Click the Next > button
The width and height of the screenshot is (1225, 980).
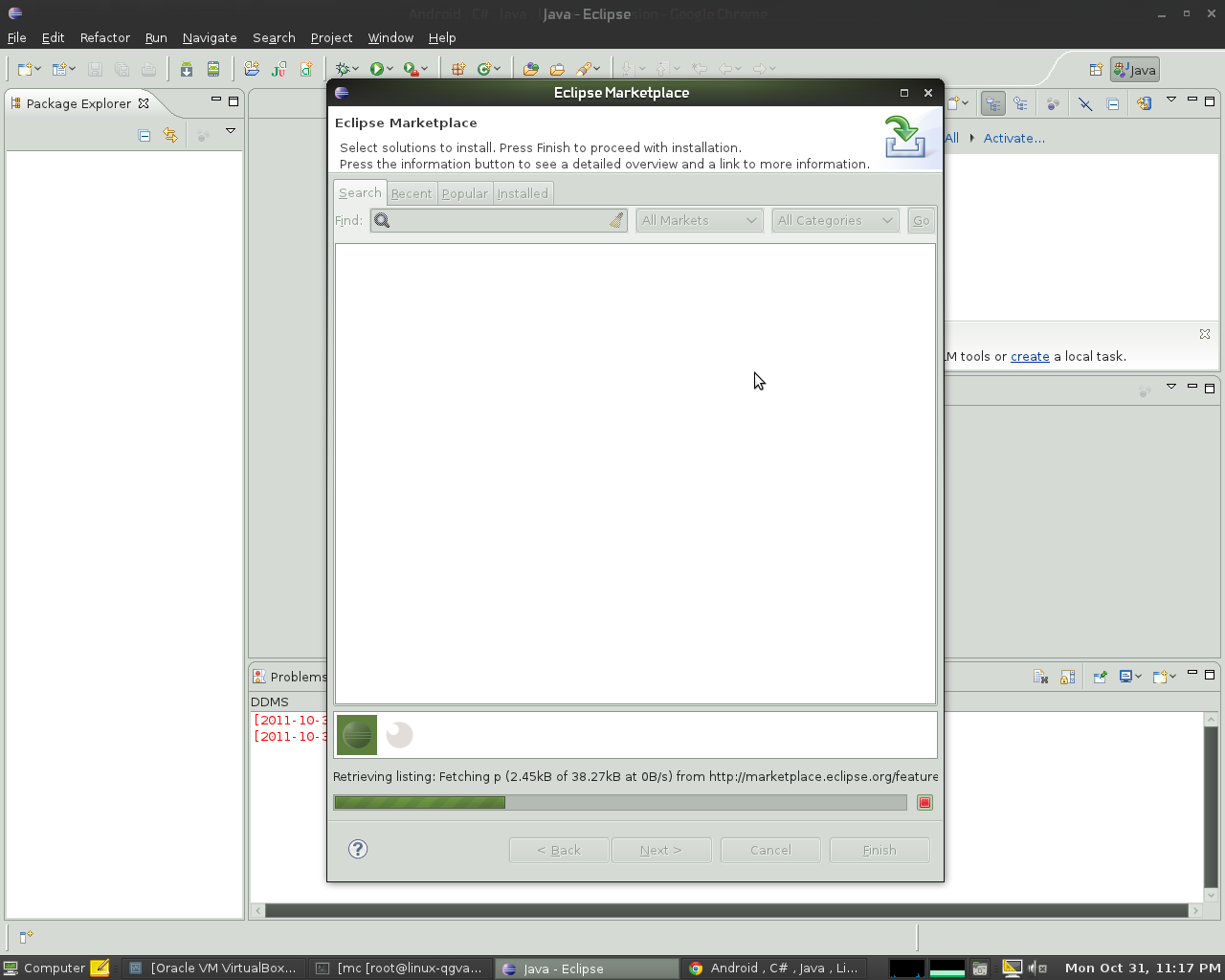tap(661, 850)
